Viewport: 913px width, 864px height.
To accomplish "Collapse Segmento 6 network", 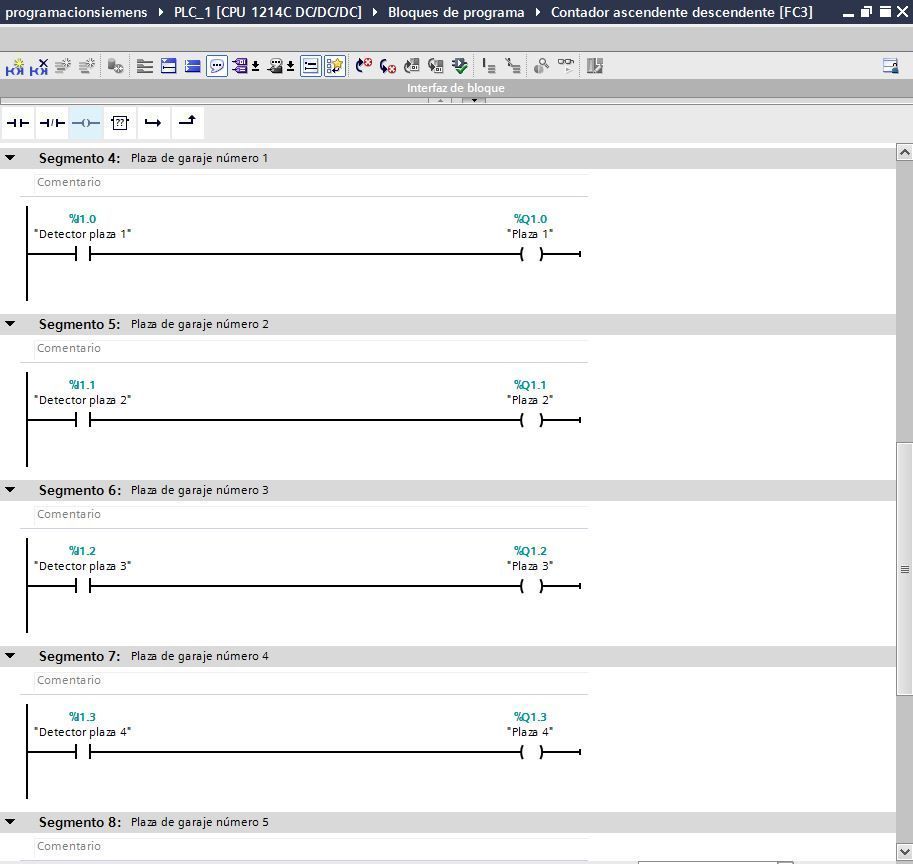I will (x=10, y=490).
